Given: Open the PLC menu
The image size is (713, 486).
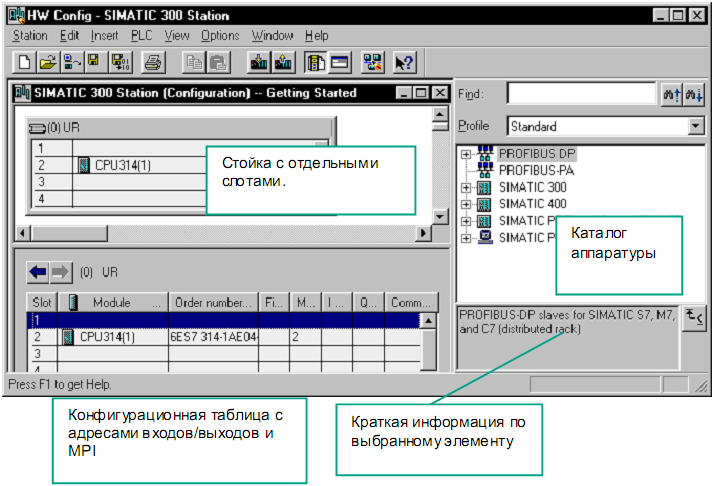Looking at the screenshot, I should point(141,36).
